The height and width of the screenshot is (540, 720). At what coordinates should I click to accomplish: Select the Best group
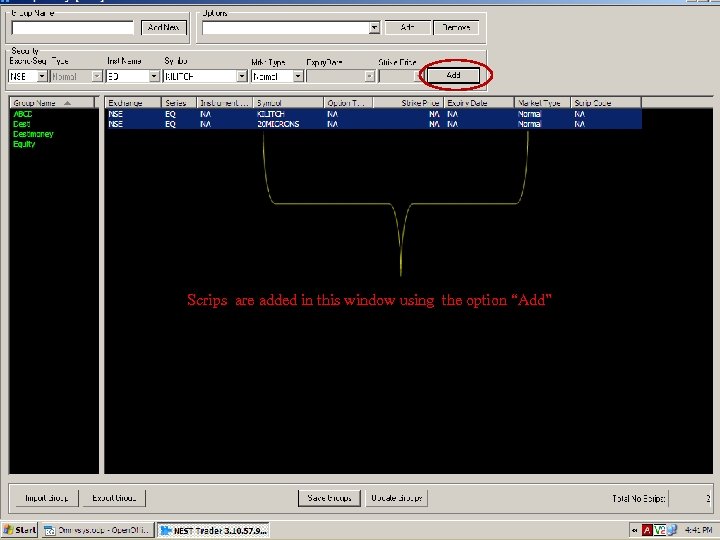[x=22, y=124]
